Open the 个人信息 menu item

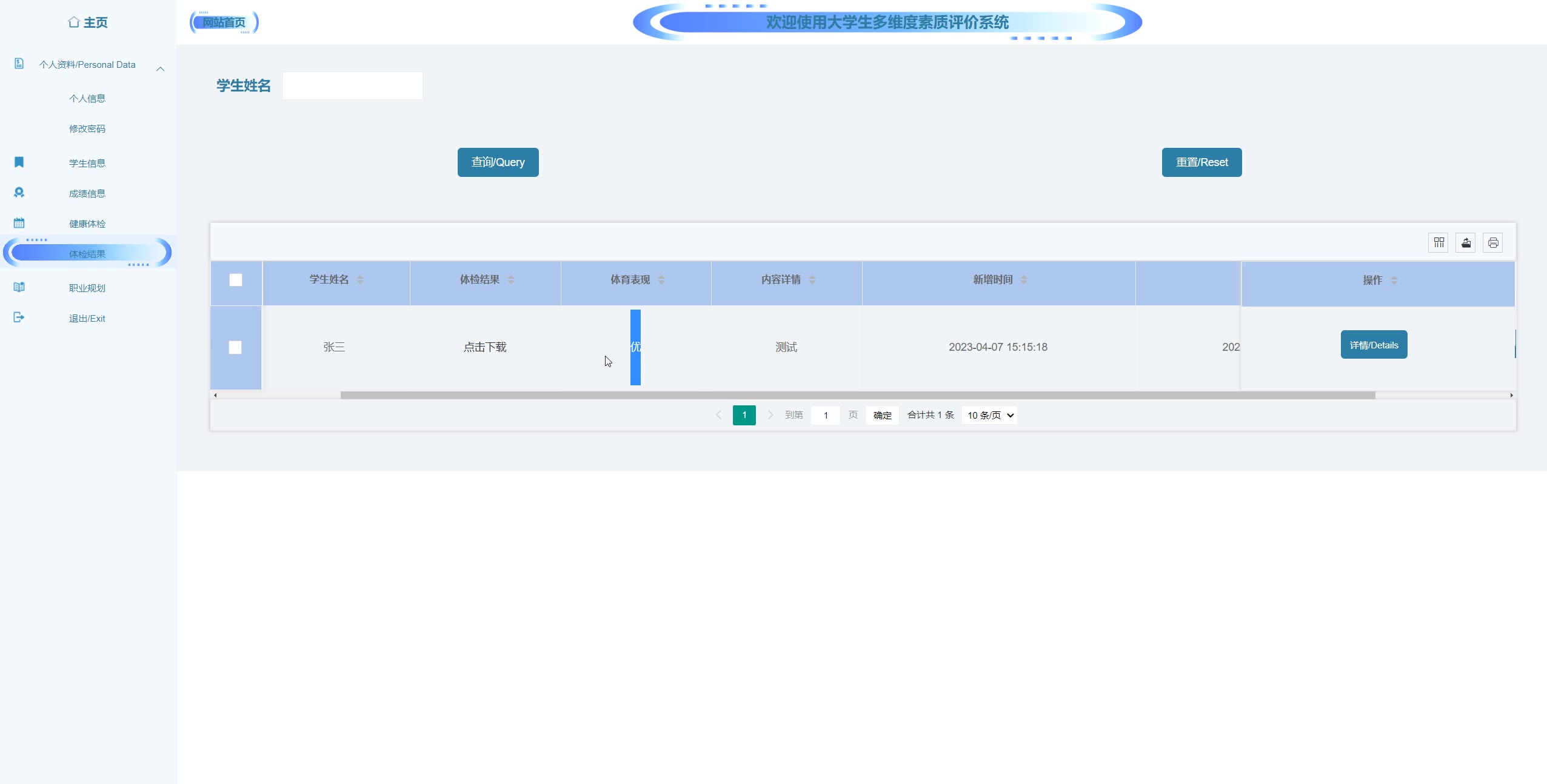[87, 98]
